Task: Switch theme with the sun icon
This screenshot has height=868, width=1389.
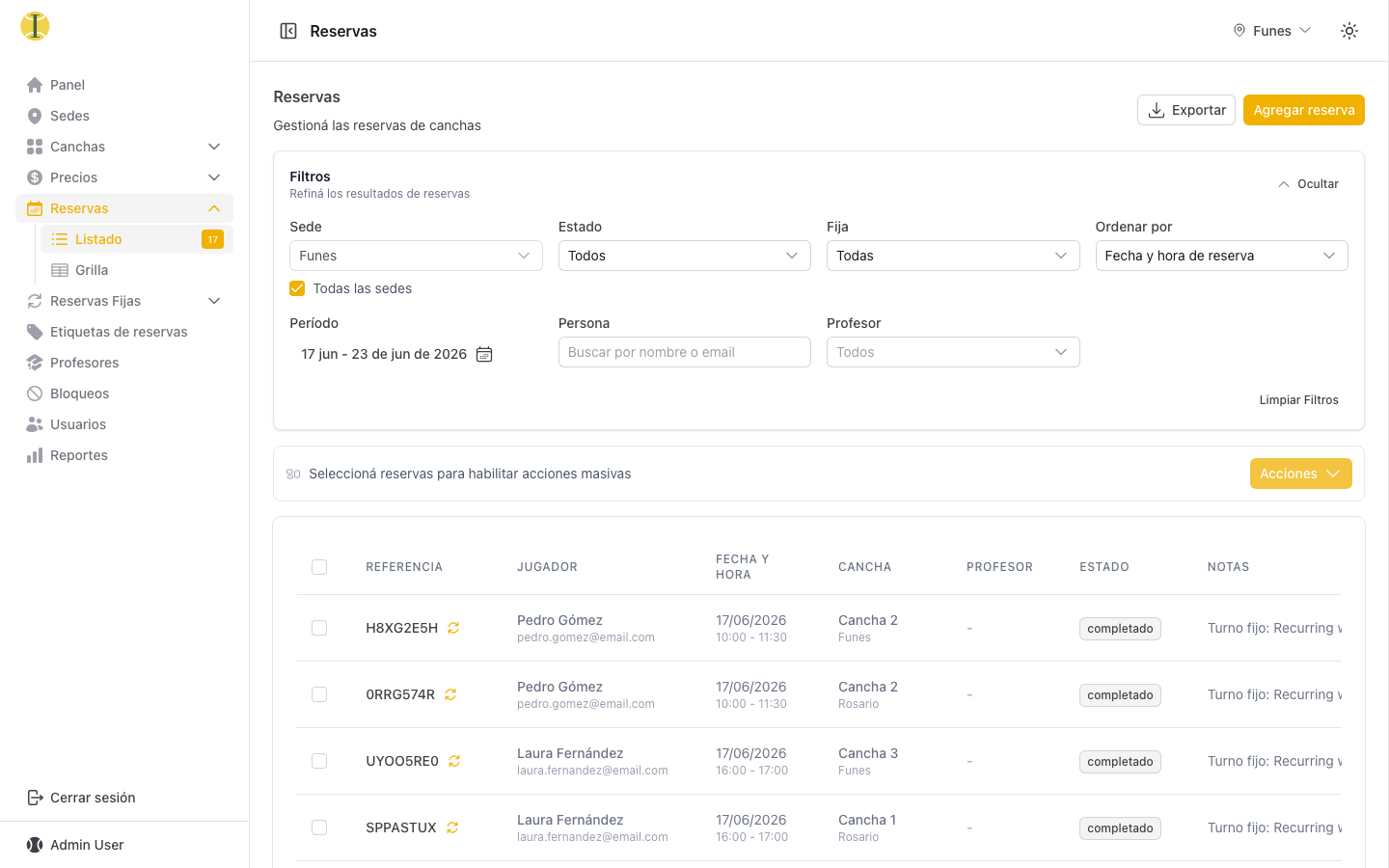Action: (1349, 31)
